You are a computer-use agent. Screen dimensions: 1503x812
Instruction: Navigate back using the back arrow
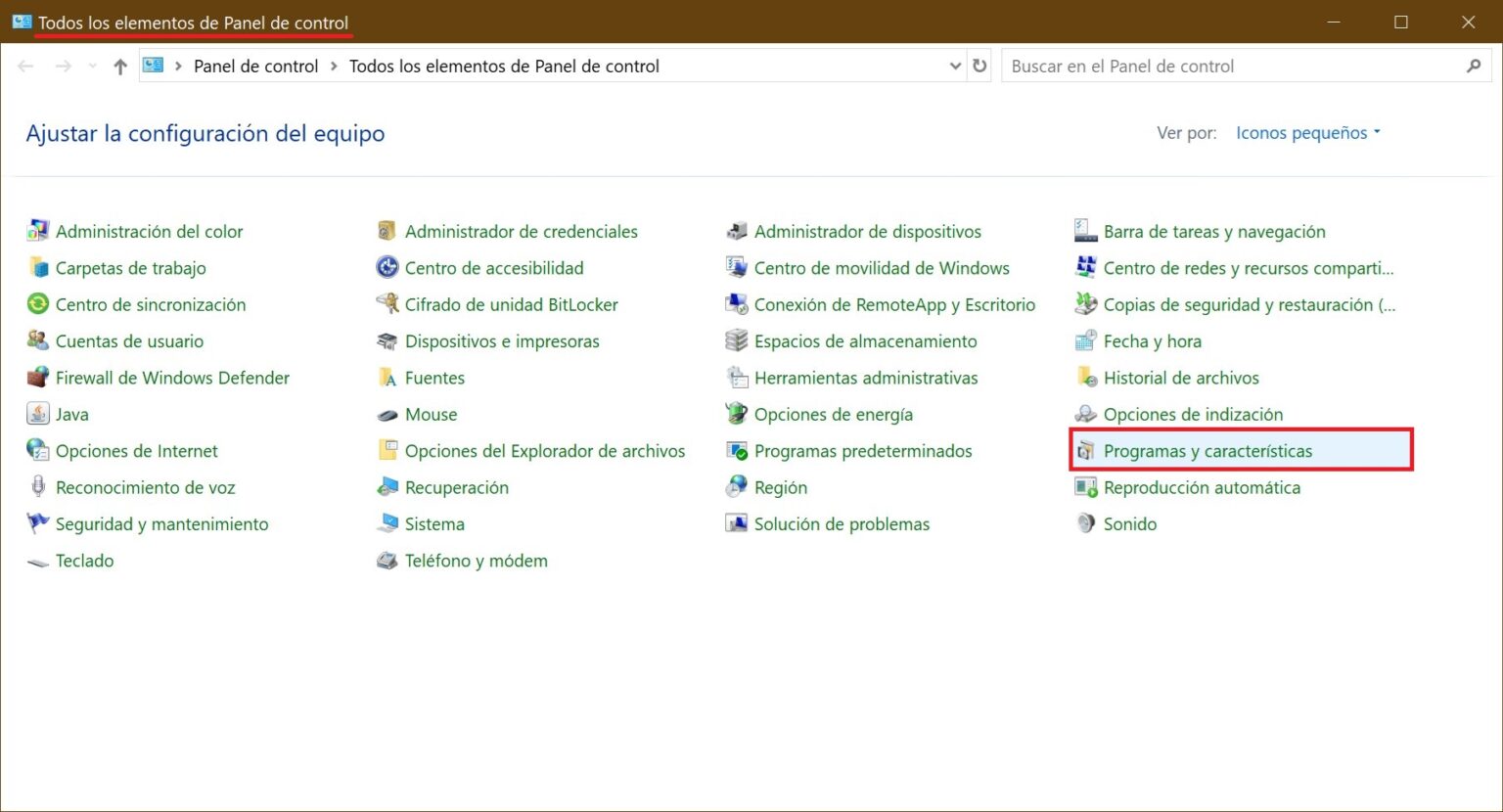25,66
